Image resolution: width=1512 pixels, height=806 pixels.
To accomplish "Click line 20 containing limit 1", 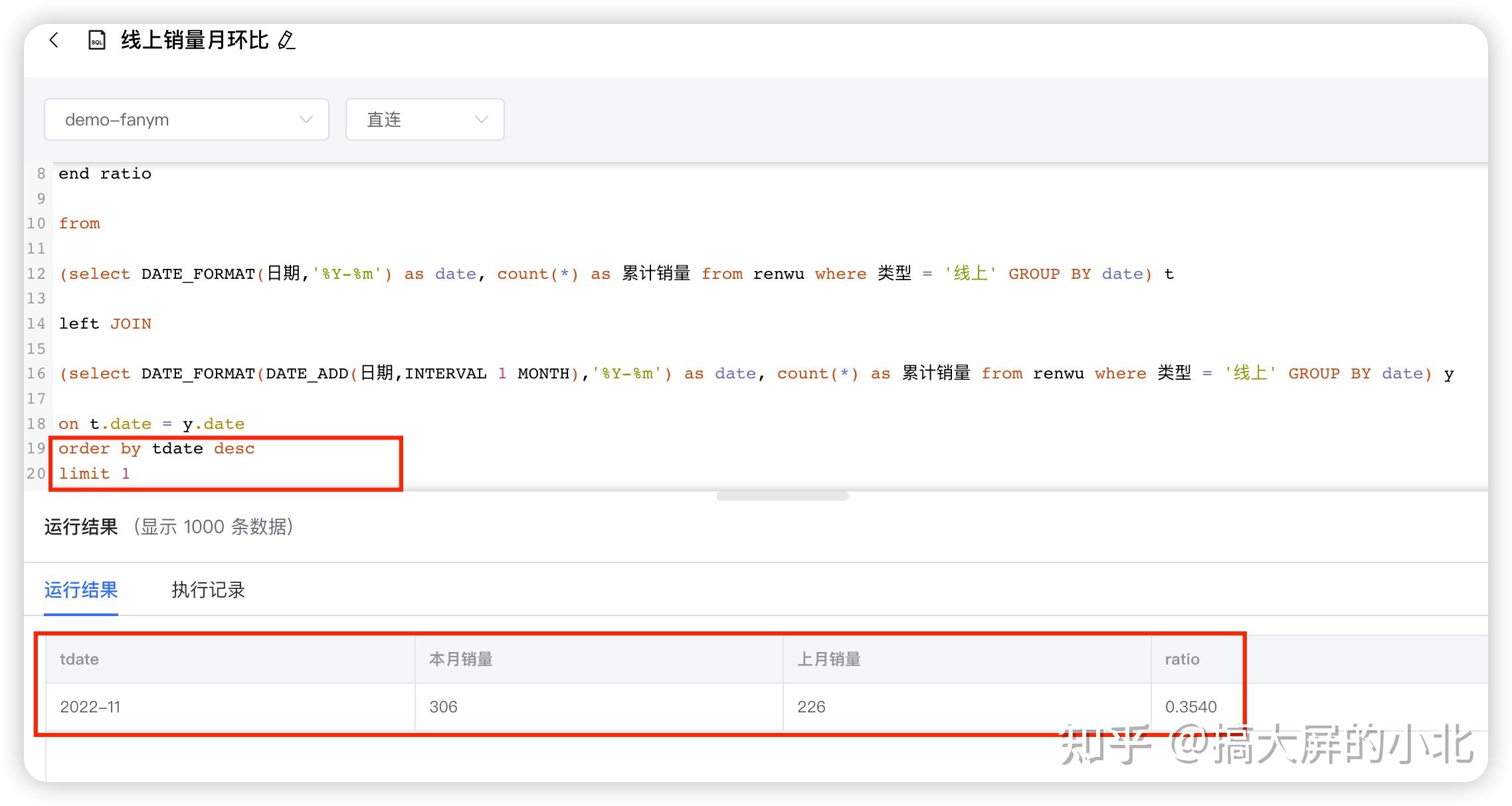I will 95,473.
